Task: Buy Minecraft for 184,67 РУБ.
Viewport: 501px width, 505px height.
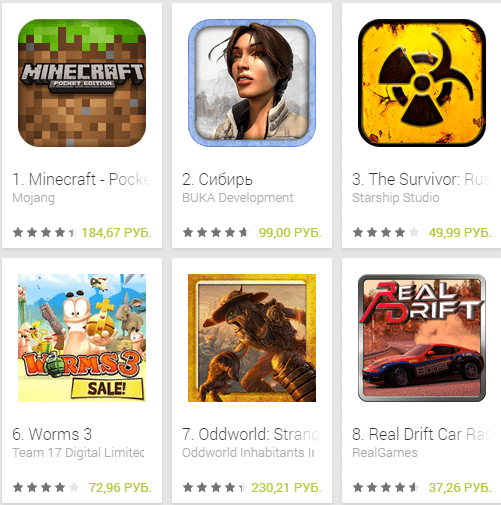Action: (117, 233)
